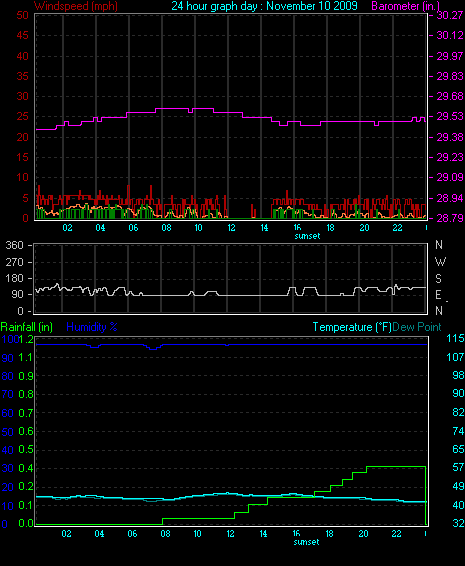This screenshot has width=465, height=566.
Task: Click rainfall axis value 1.1
Action: tap(26, 358)
